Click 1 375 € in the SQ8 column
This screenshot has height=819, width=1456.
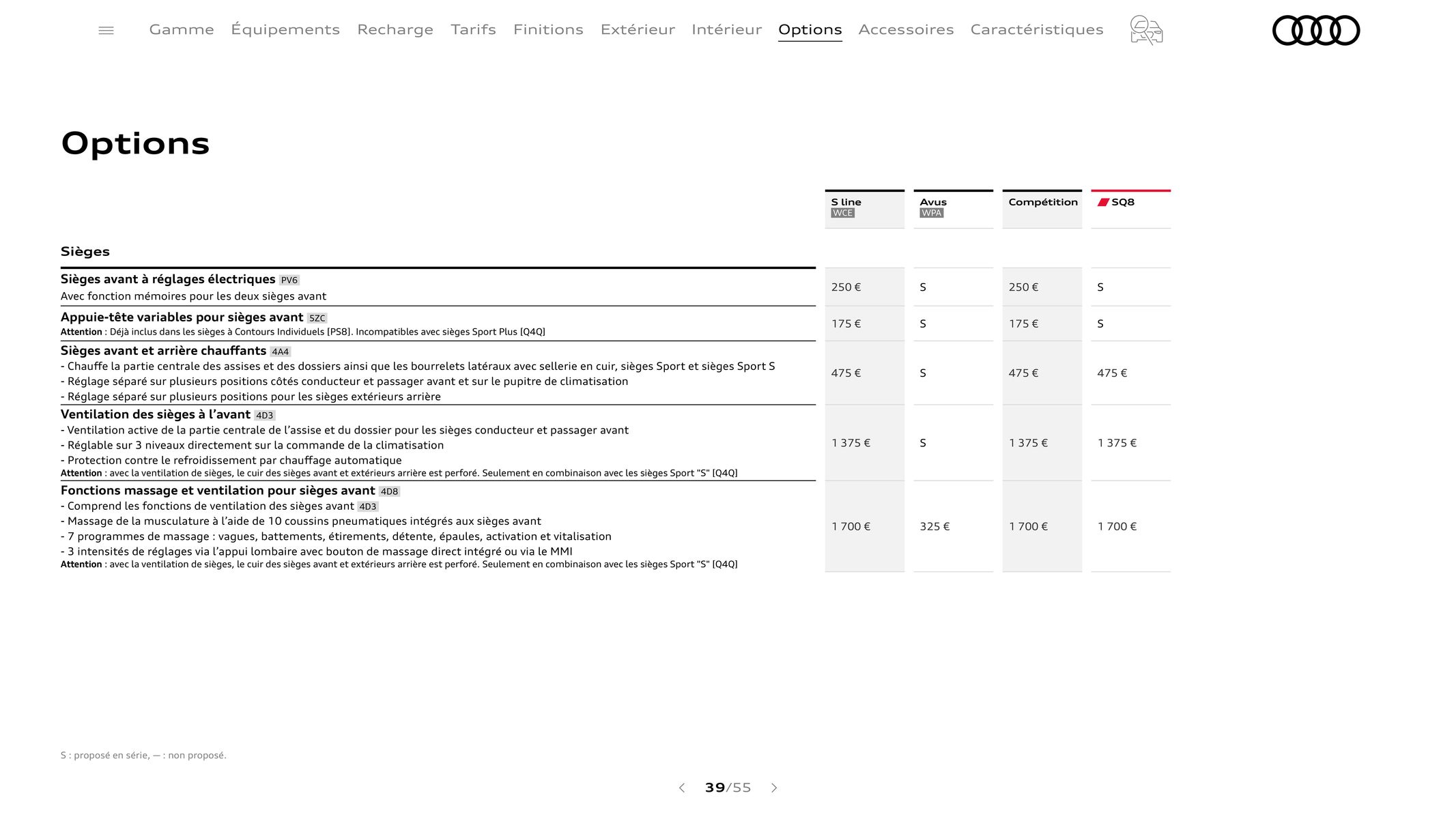pyautogui.click(x=1117, y=443)
